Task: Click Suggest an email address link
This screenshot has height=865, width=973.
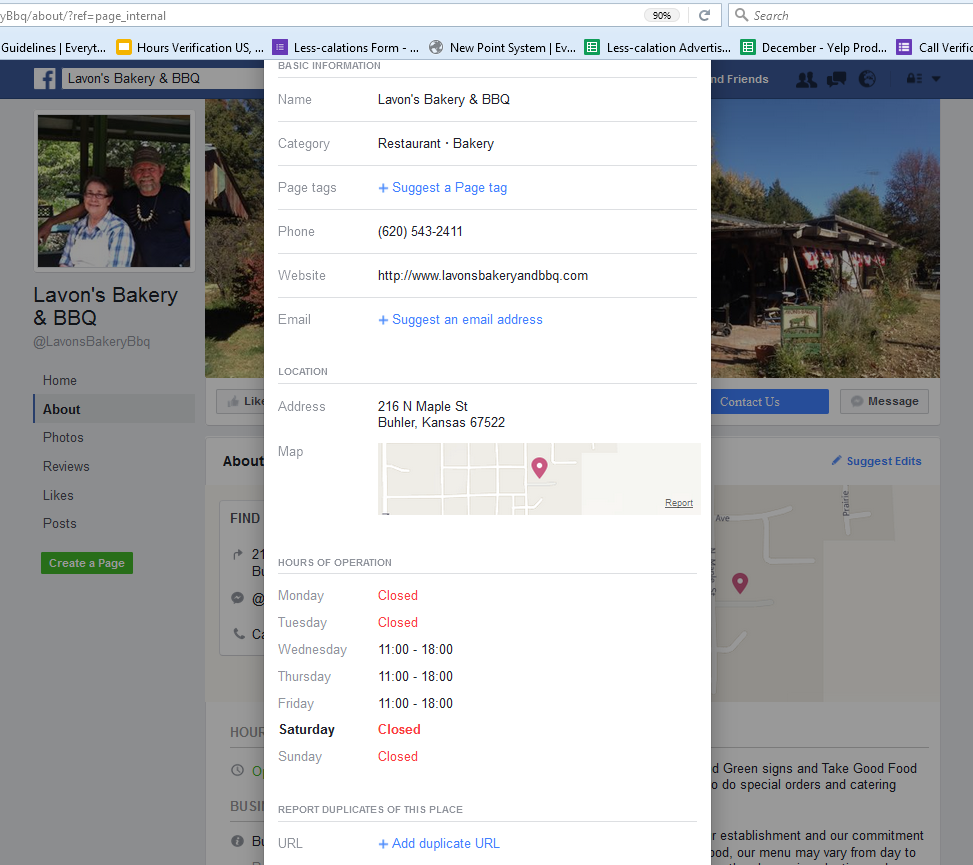Action: point(460,320)
